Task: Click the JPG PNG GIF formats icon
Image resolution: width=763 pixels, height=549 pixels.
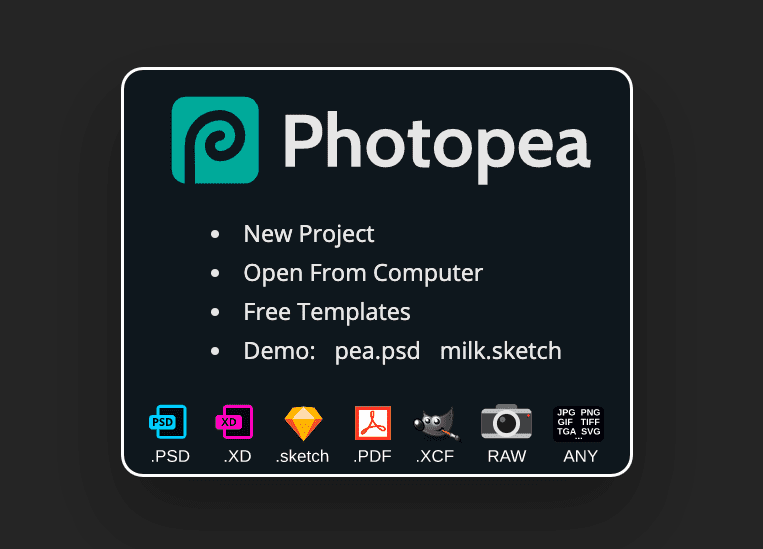Action: 579,424
